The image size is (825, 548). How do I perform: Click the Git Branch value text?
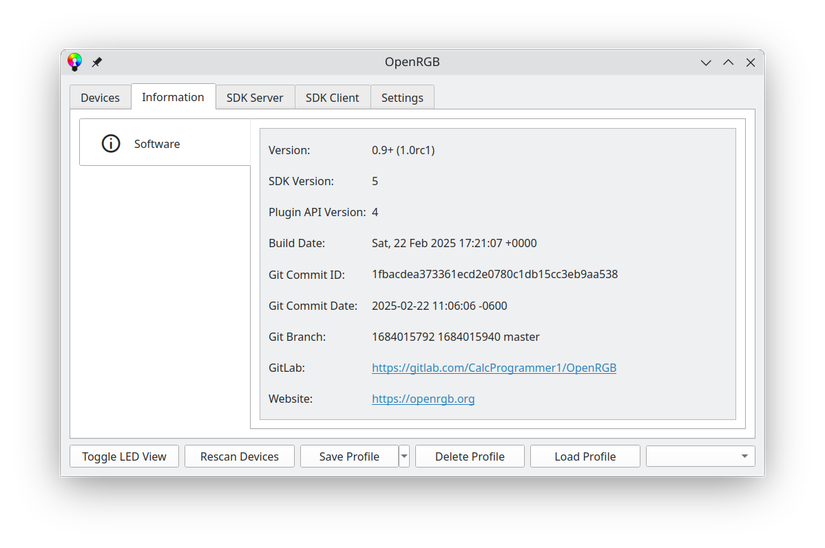456,337
